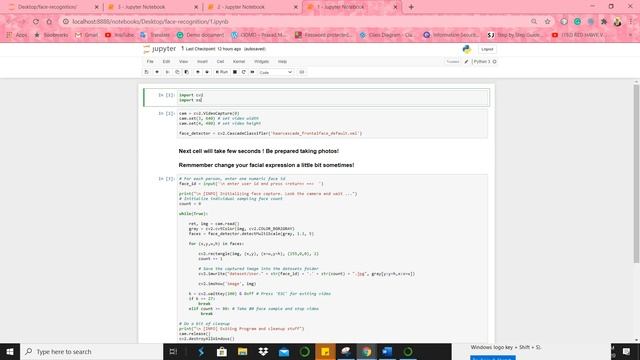Paste cells below toolbar icon

(187, 72)
